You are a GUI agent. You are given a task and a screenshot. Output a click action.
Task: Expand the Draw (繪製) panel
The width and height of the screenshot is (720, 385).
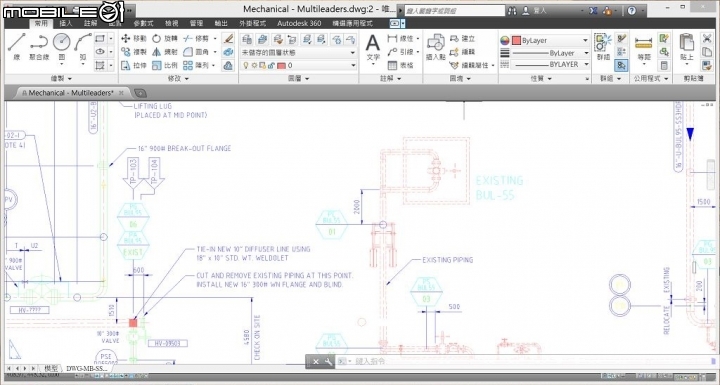pos(62,79)
